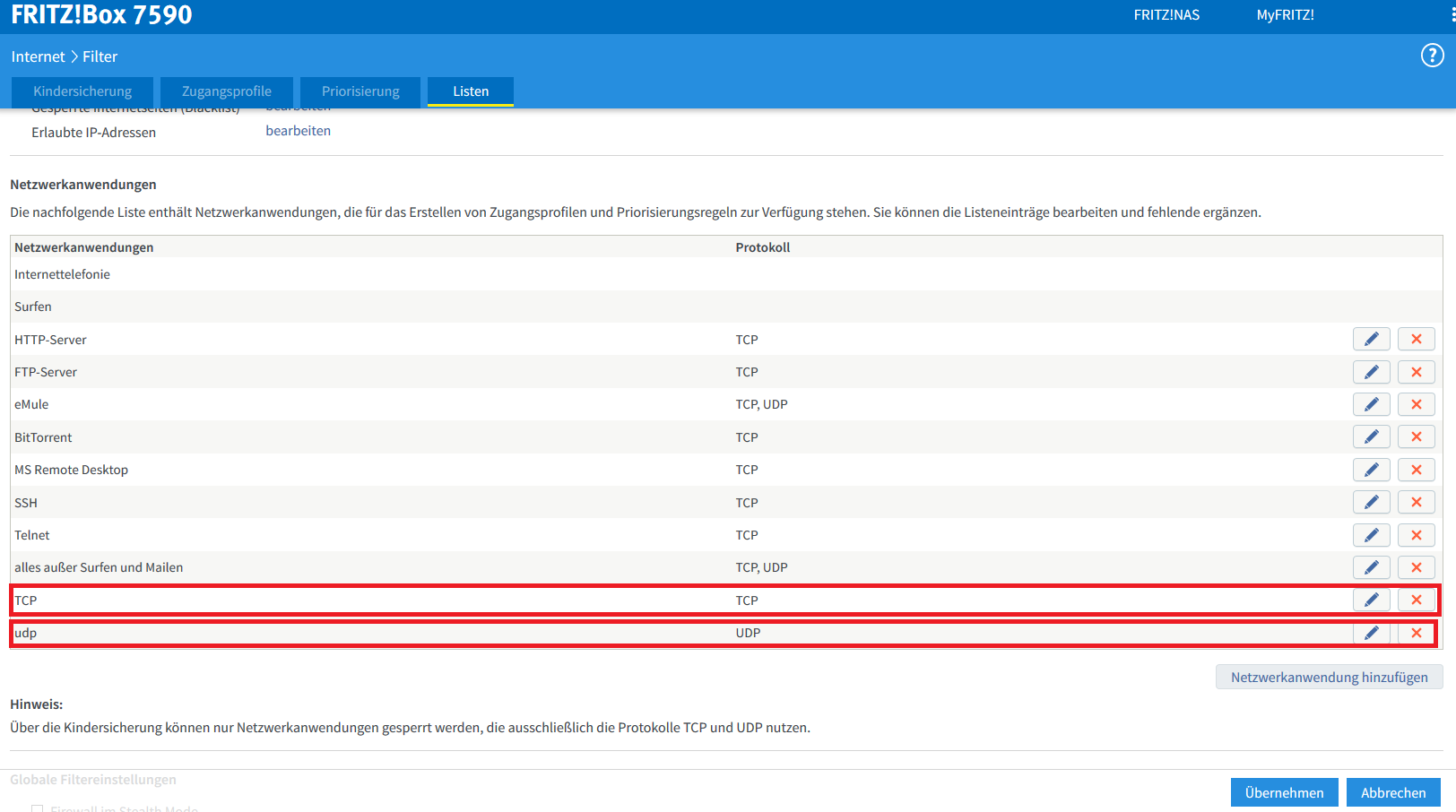Click the 'Erlaubte IP-Adressen' label
This screenshot has height=812, width=1456.
click(93, 133)
